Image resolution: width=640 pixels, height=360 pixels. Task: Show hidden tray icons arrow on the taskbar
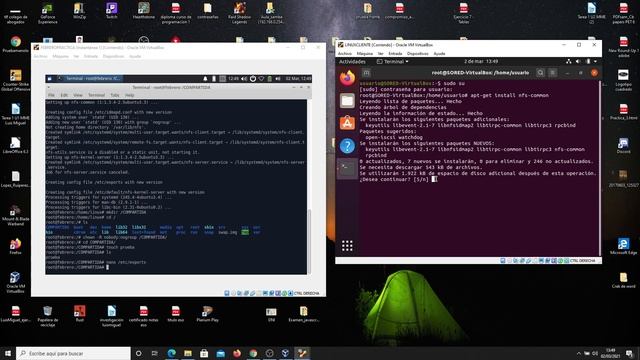pos(578,353)
